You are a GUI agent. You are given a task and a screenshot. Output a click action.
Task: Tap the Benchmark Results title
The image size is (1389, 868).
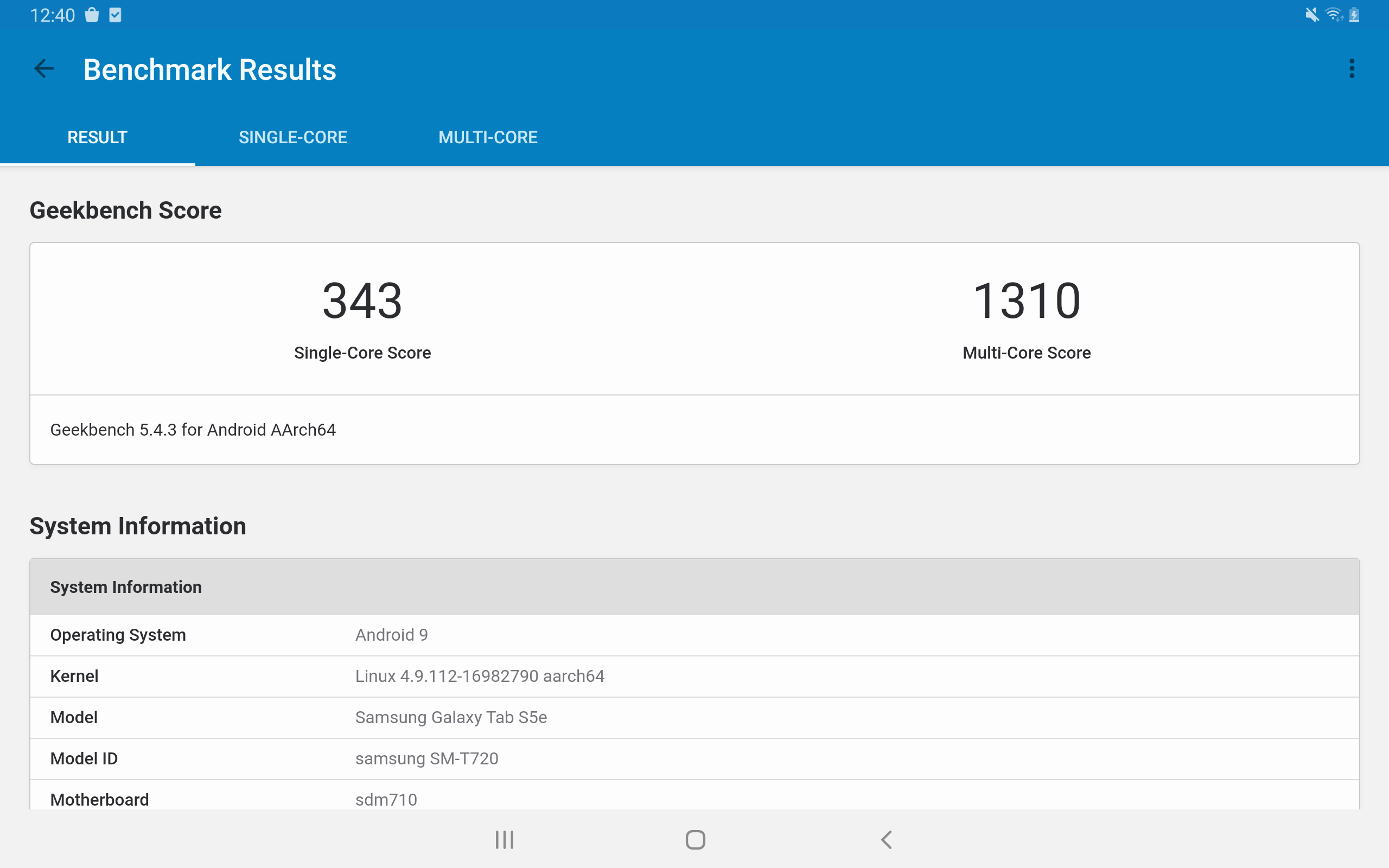pos(209,69)
